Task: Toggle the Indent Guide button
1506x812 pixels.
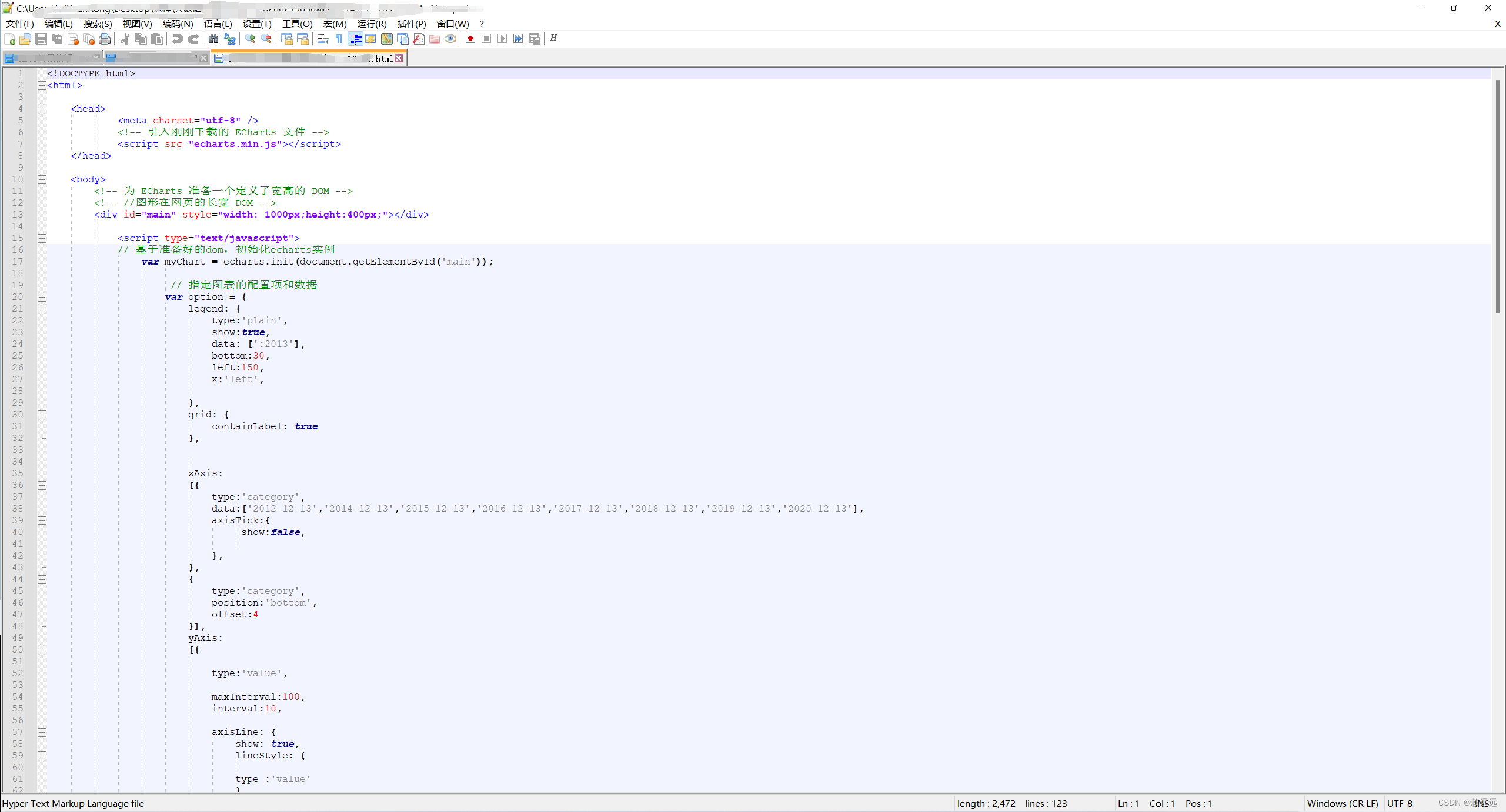Action: tap(356, 39)
